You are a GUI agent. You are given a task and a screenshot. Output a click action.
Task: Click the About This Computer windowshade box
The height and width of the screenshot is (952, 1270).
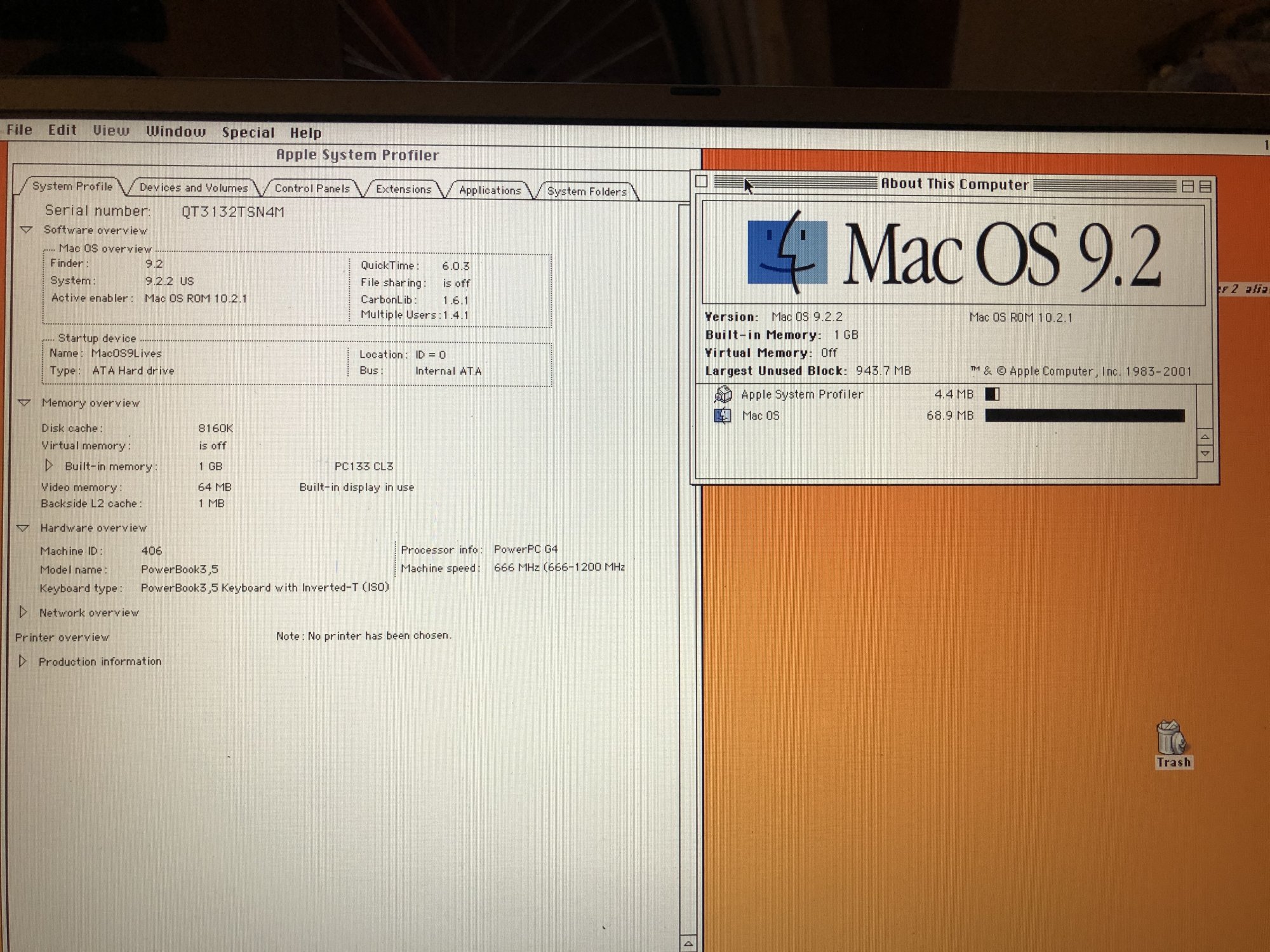tap(1205, 186)
